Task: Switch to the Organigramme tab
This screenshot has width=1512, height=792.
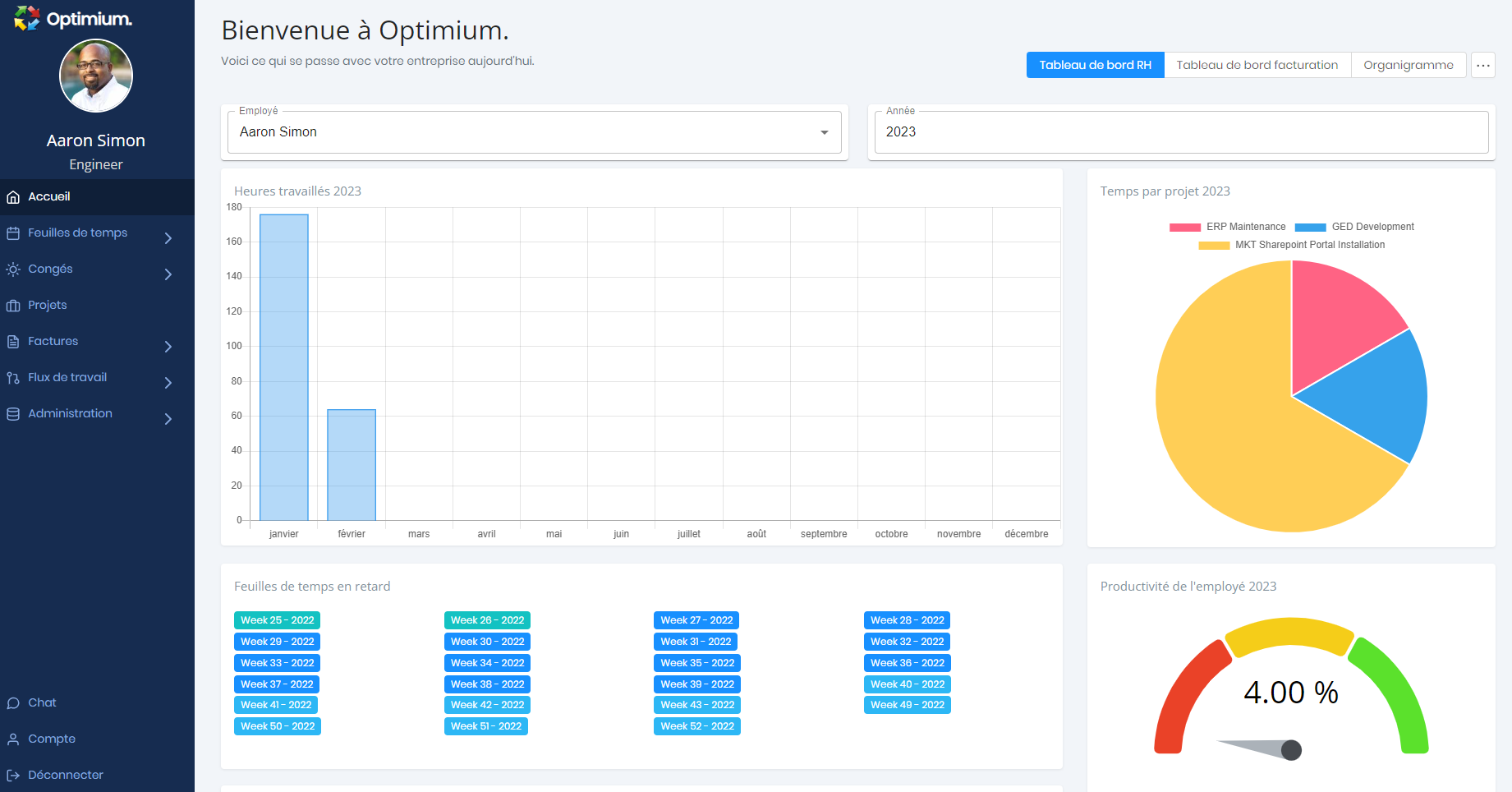Action: pyautogui.click(x=1408, y=65)
